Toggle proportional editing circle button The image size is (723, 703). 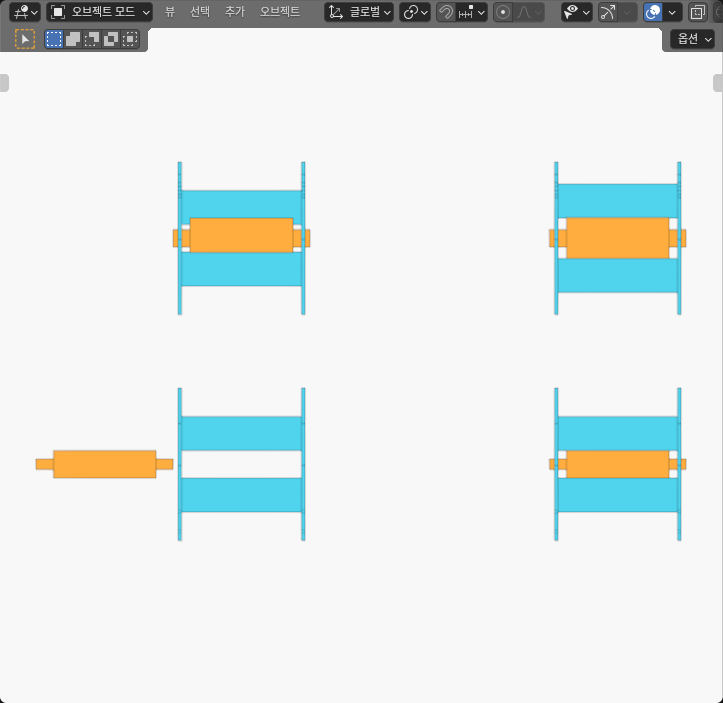(x=503, y=12)
